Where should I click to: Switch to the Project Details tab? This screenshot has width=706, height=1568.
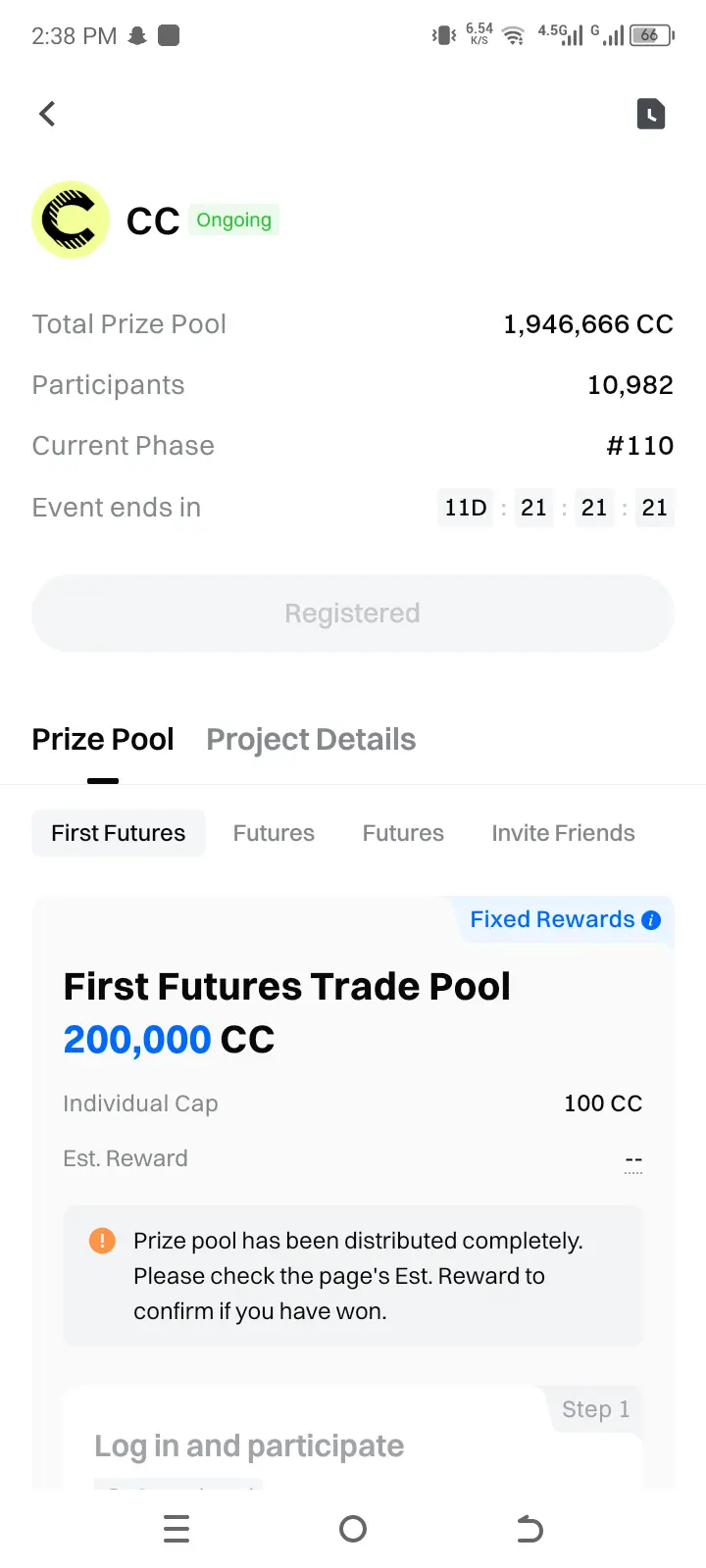click(x=311, y=739)
